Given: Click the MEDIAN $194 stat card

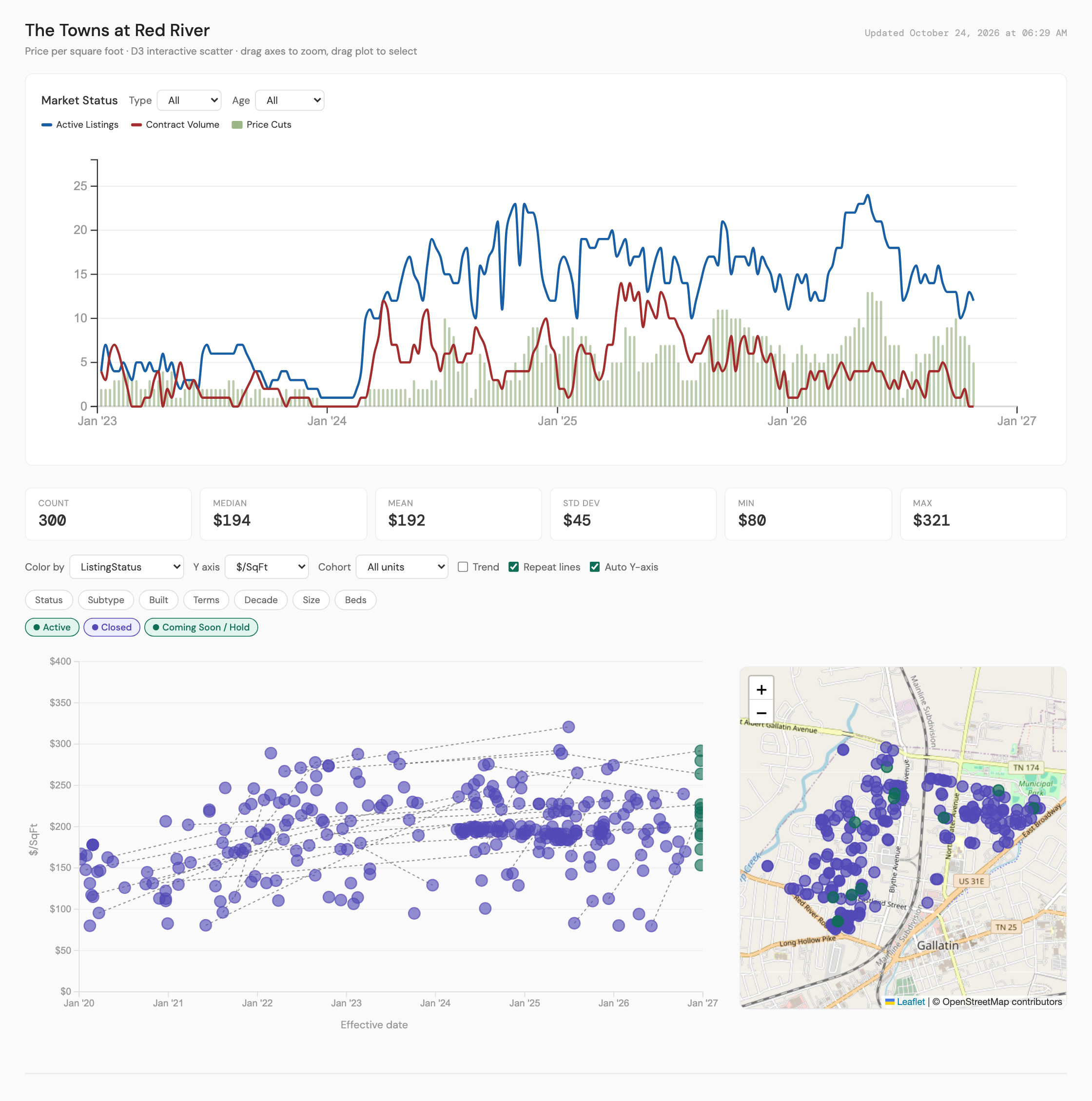Looking at the screenshot, I should point(283,514).
